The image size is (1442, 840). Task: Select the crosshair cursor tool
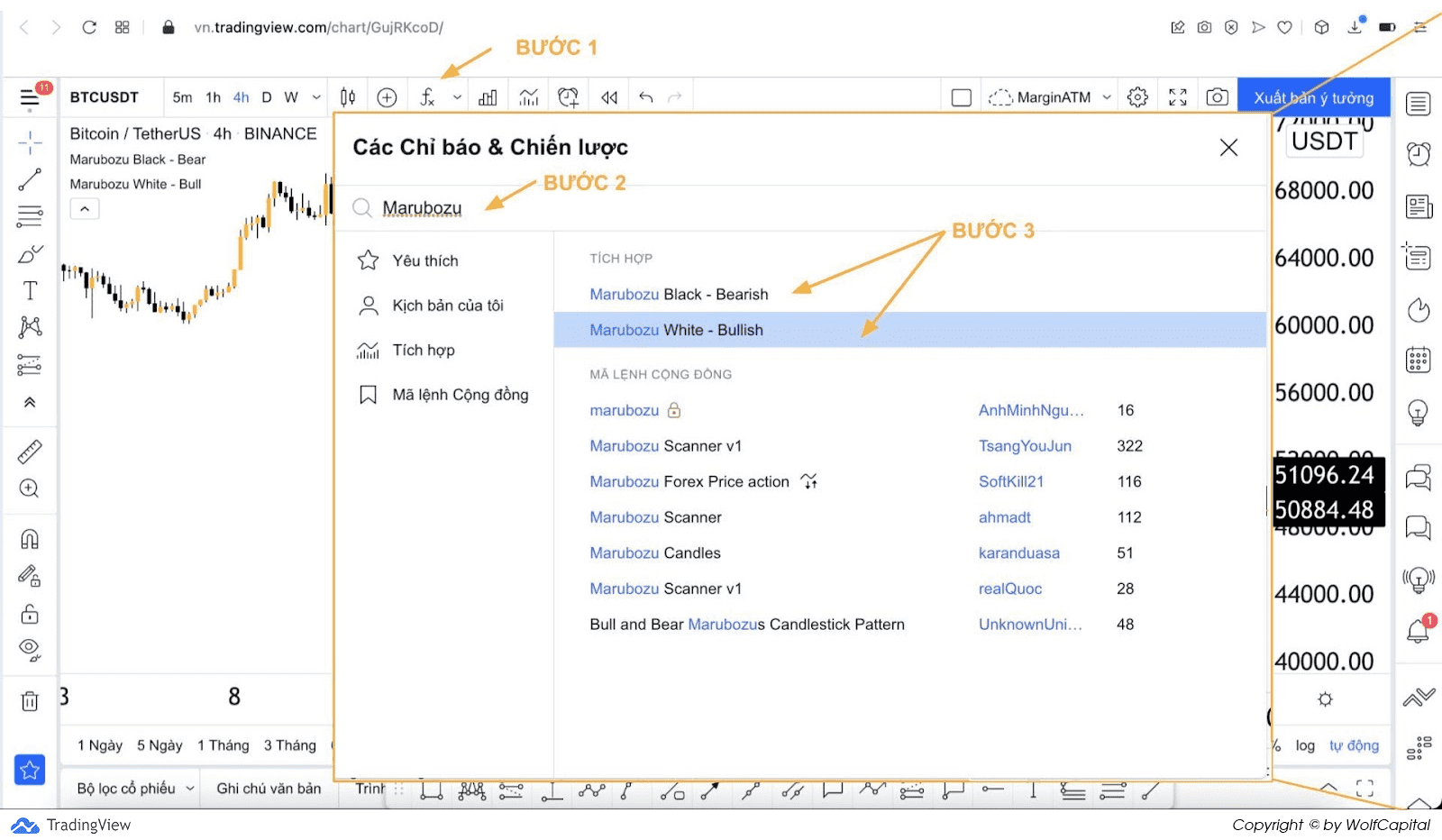30,142
